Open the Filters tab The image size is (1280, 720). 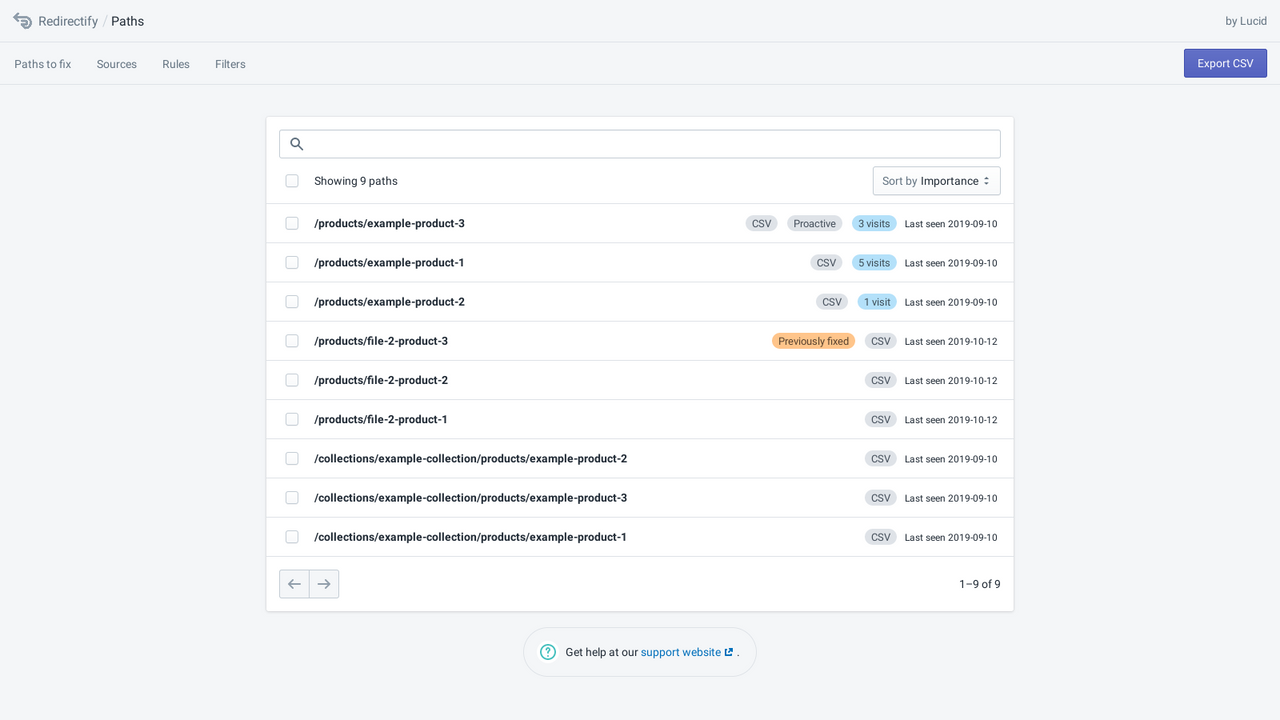[230, 64]
